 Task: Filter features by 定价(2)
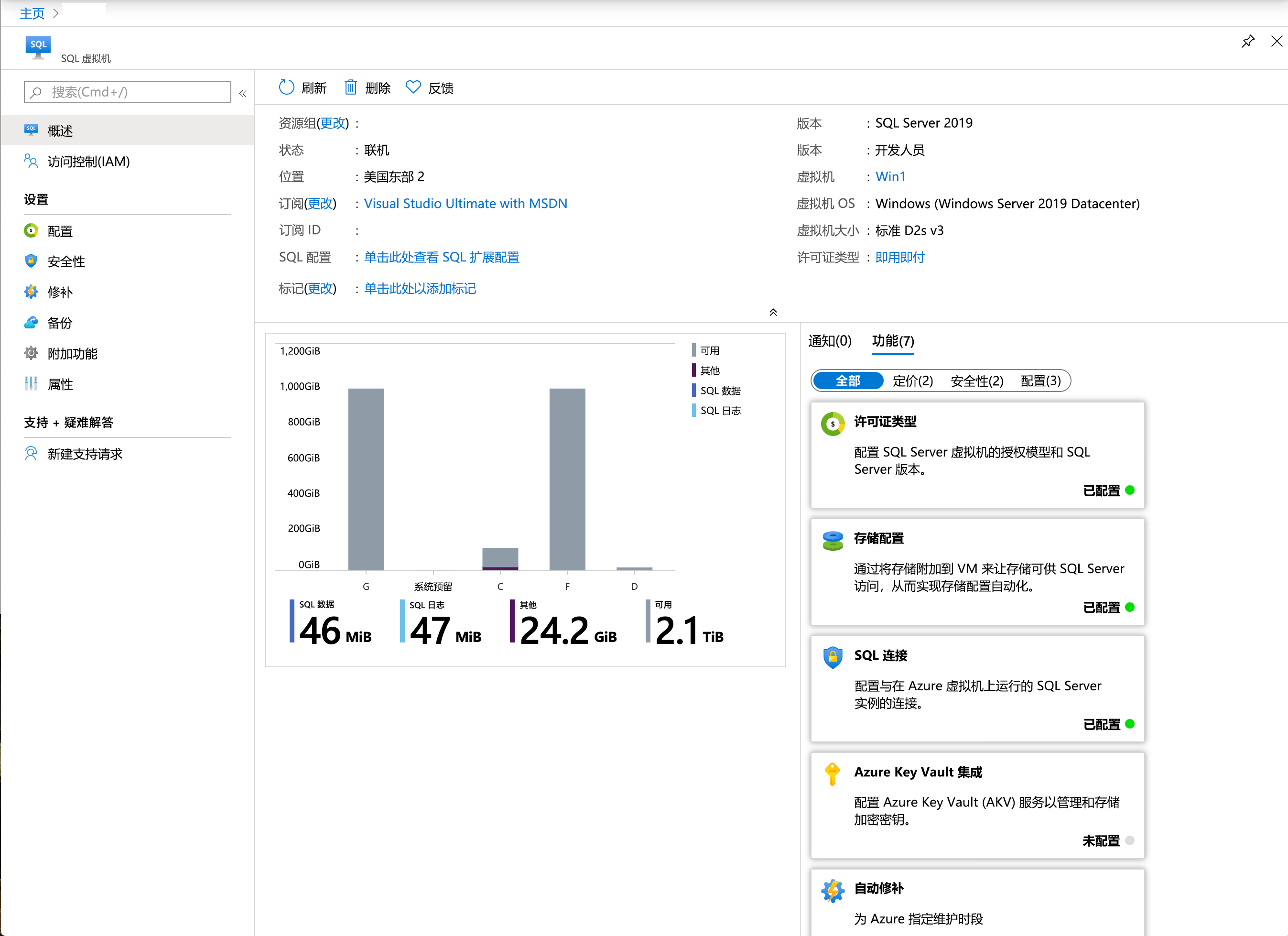point(913,381)
